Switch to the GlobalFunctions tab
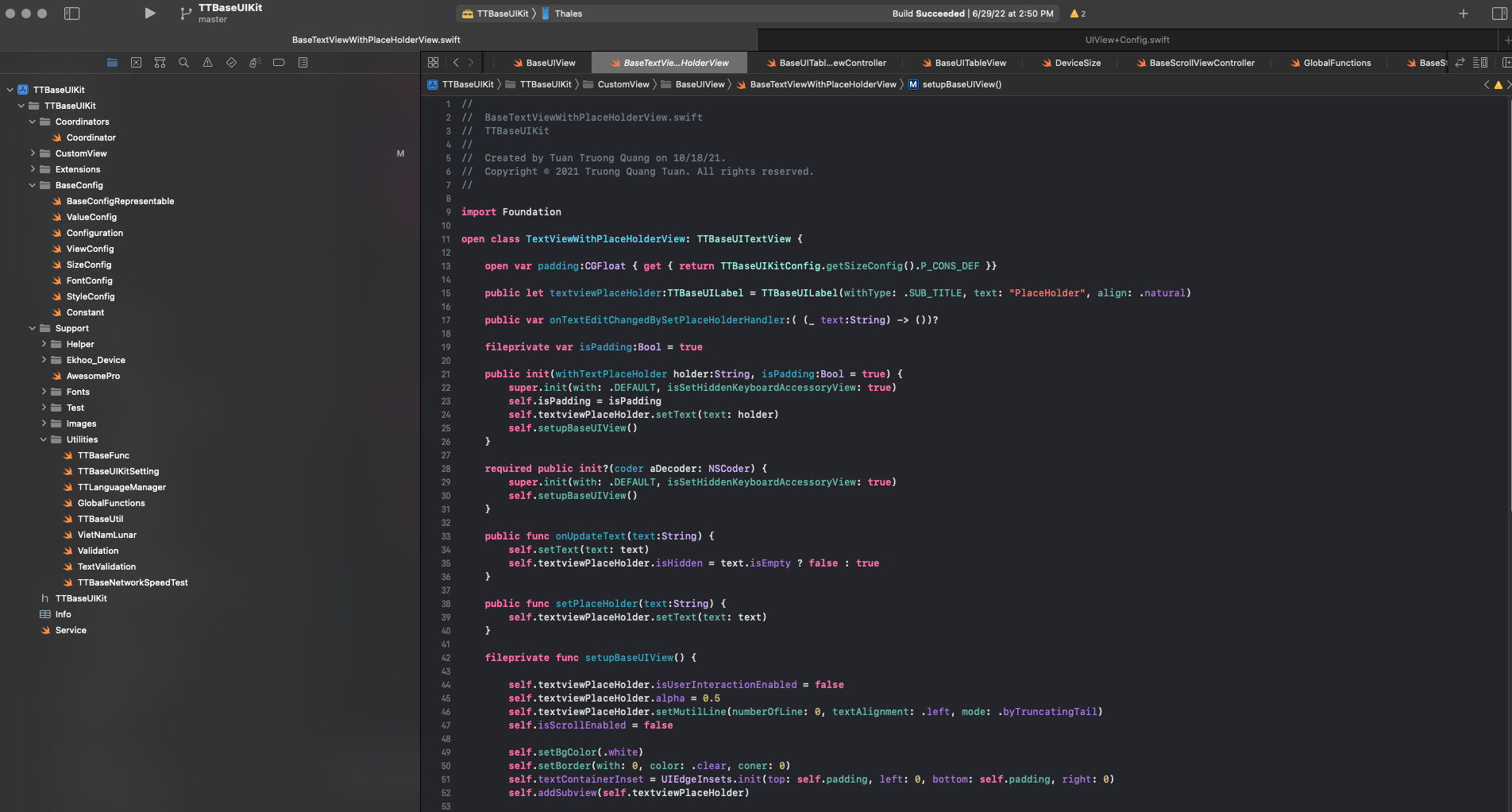The image size is (1512, 812). point(1330,63)
